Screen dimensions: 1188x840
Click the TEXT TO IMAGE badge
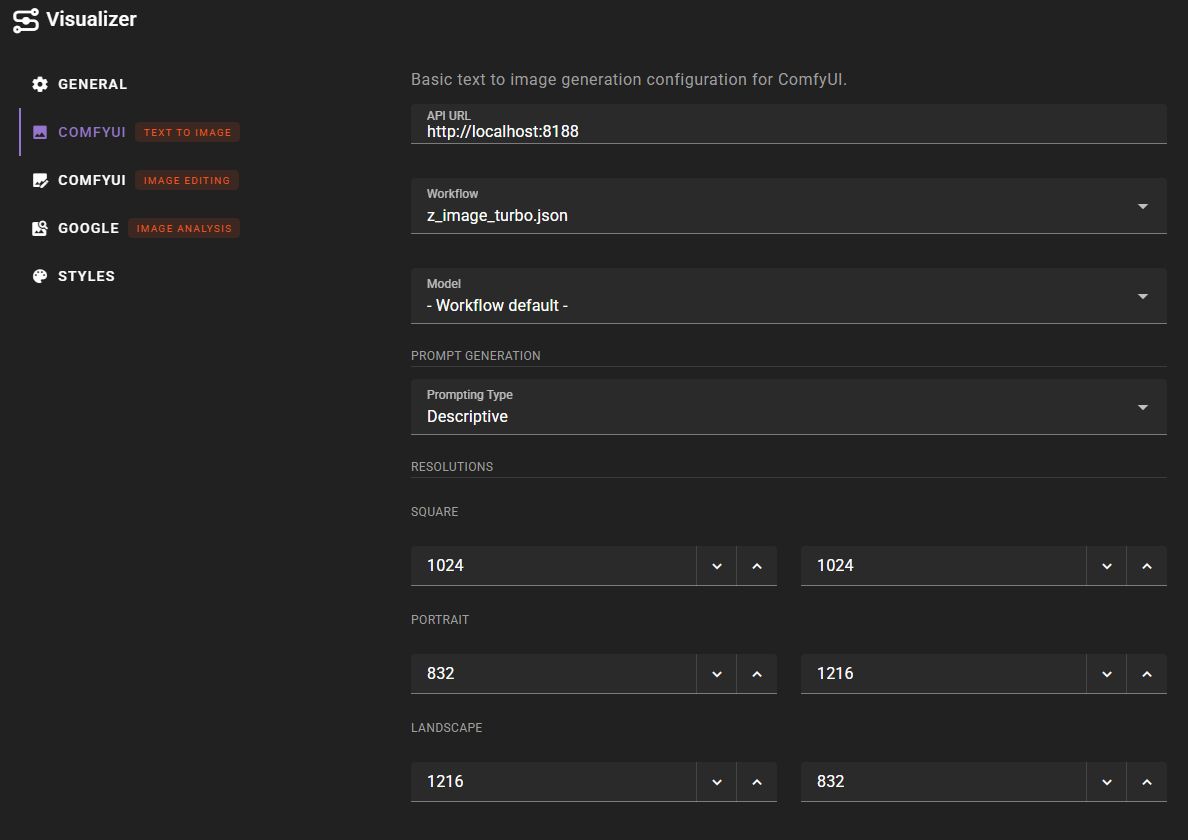point(186,131)
